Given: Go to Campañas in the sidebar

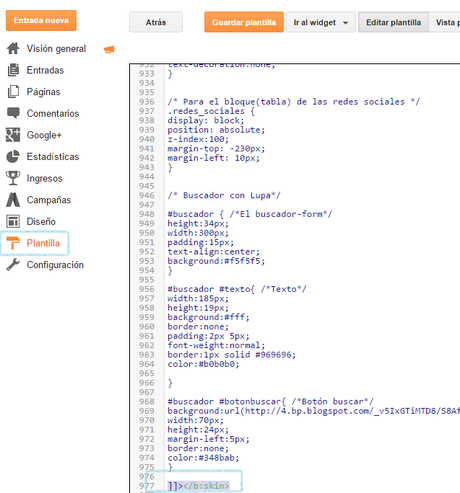Looking at the screenshot, I should coord(49,200).
